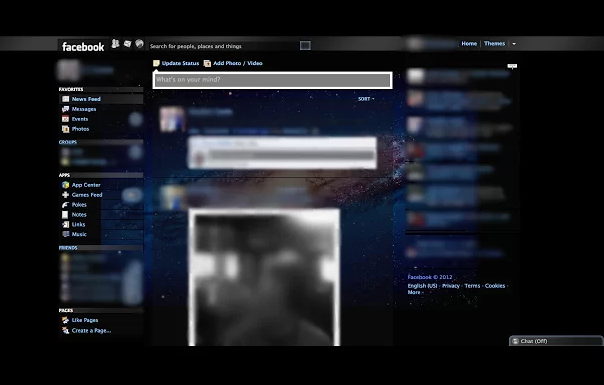Click the News Feed icon

tap(66, 99)
